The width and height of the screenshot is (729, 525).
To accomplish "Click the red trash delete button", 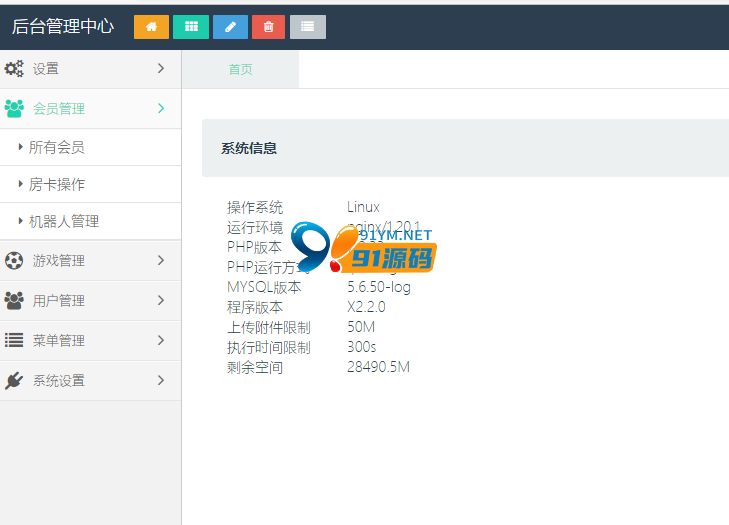I will [x=268, y=27].
